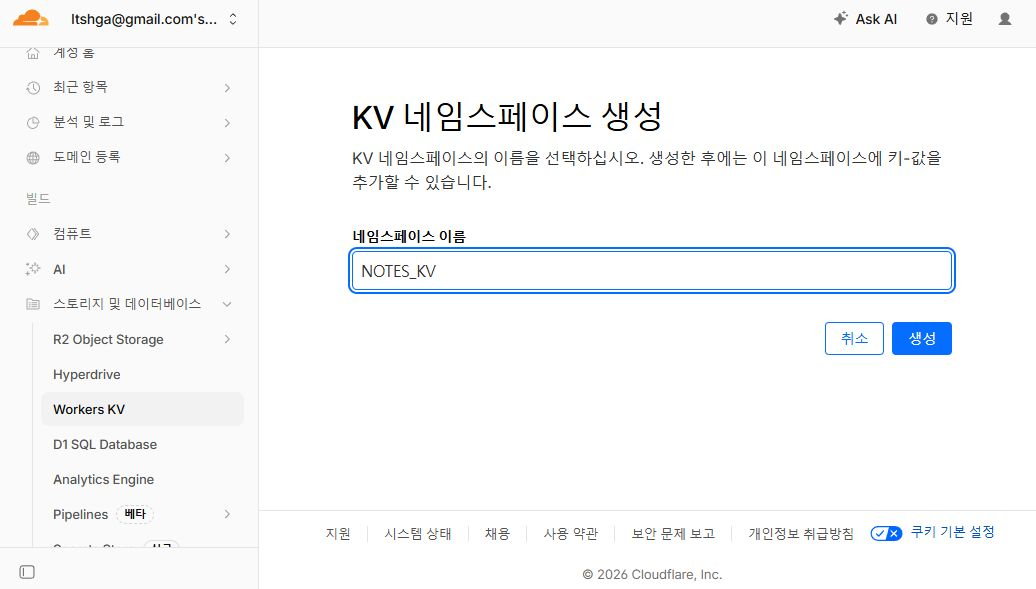The image size is (1036, 589).
Task: Click the 분석 및 로그 chart icon
Action: coord(33,123)
